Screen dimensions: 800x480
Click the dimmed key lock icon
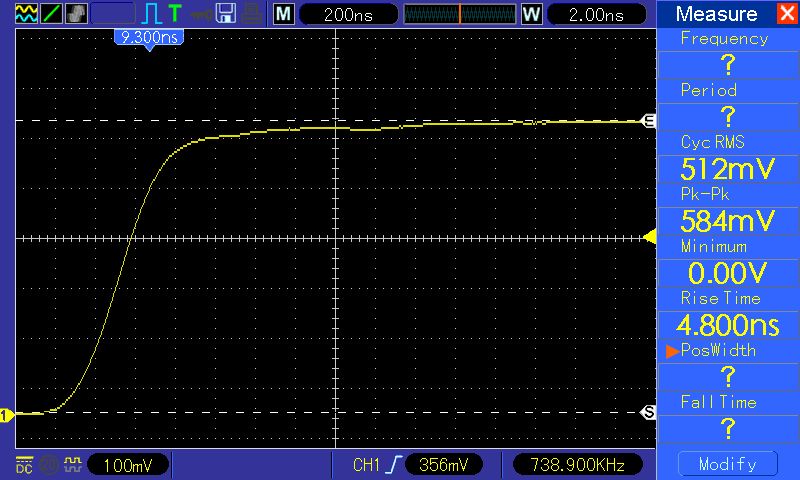pos(202,14)
